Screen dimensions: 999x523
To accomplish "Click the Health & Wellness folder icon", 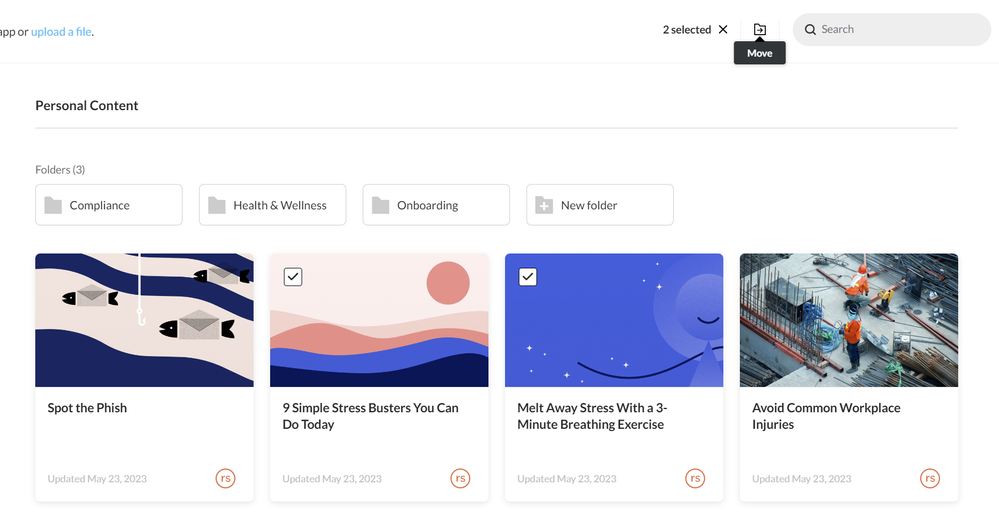I will [x=217, y=205].
